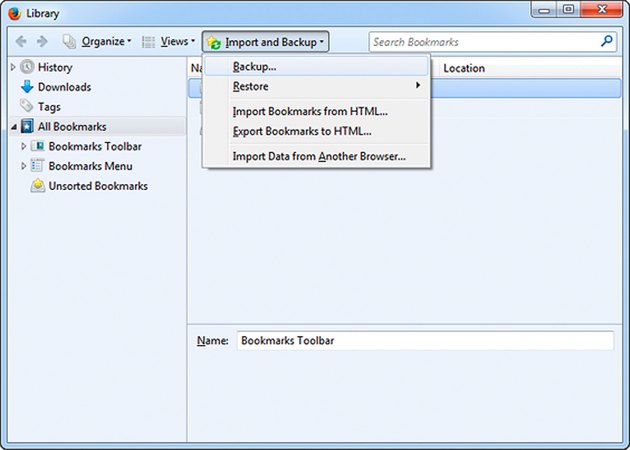
Task: Choose Export Bookmarks to HTML...
Action: [x=317, y=131]
